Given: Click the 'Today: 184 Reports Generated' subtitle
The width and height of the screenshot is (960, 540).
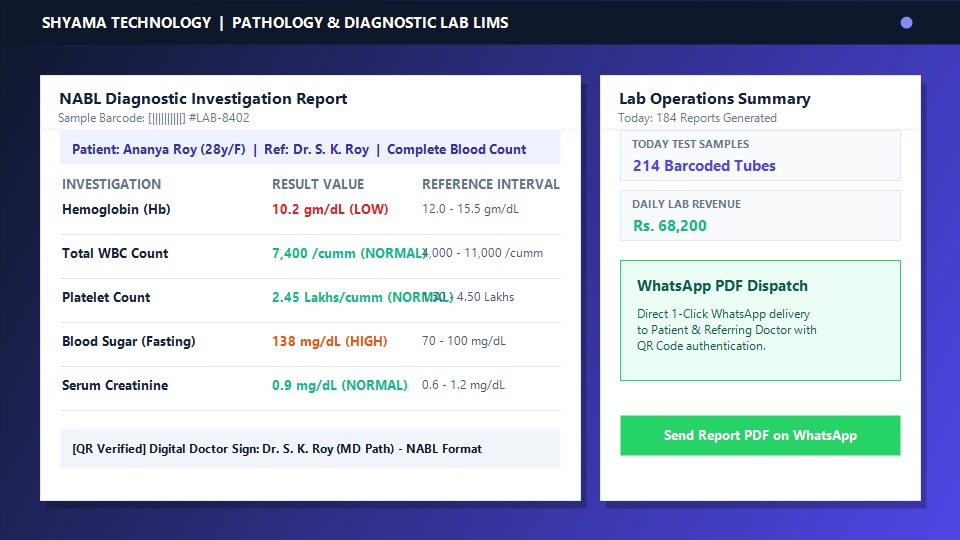Looking at the screenshot, I should tap(697, 118).
